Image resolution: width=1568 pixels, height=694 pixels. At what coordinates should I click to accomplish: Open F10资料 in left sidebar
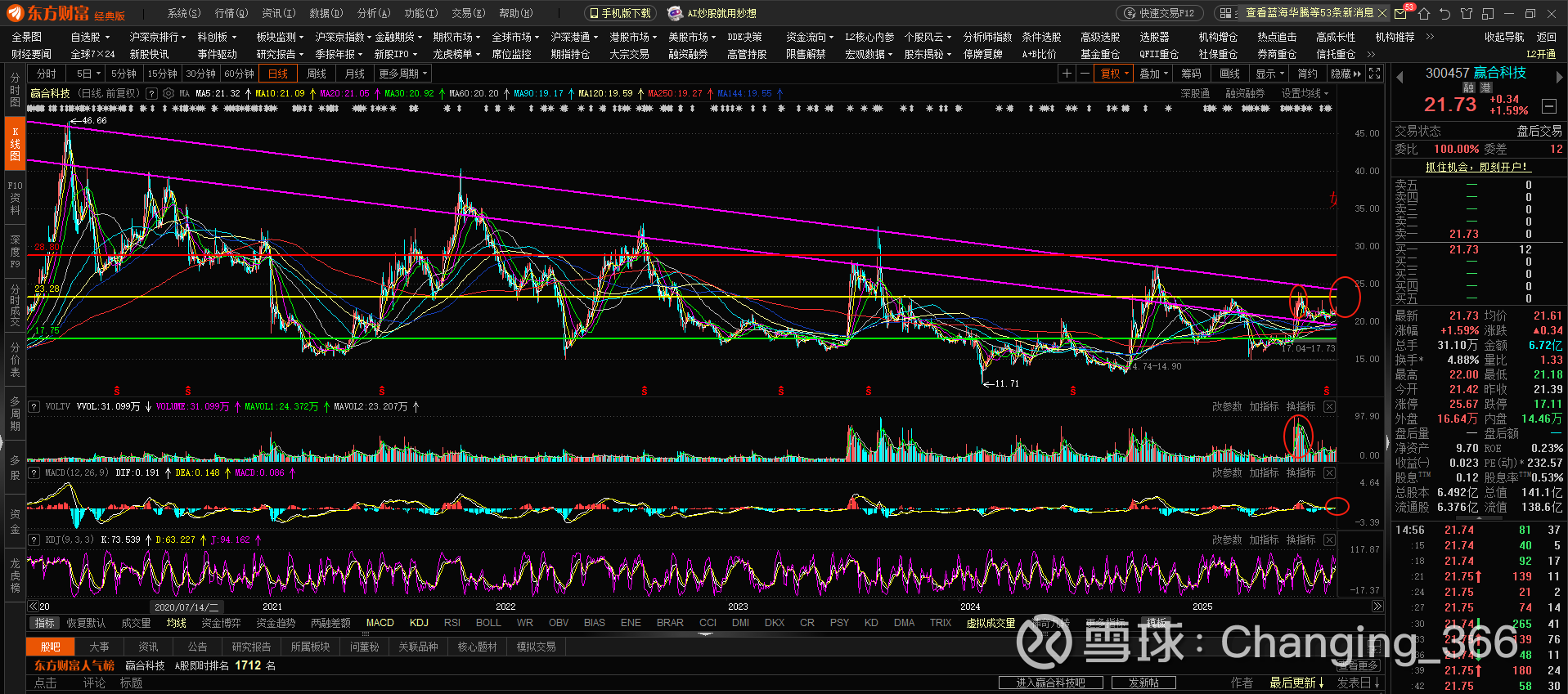[x=15, y=198]
